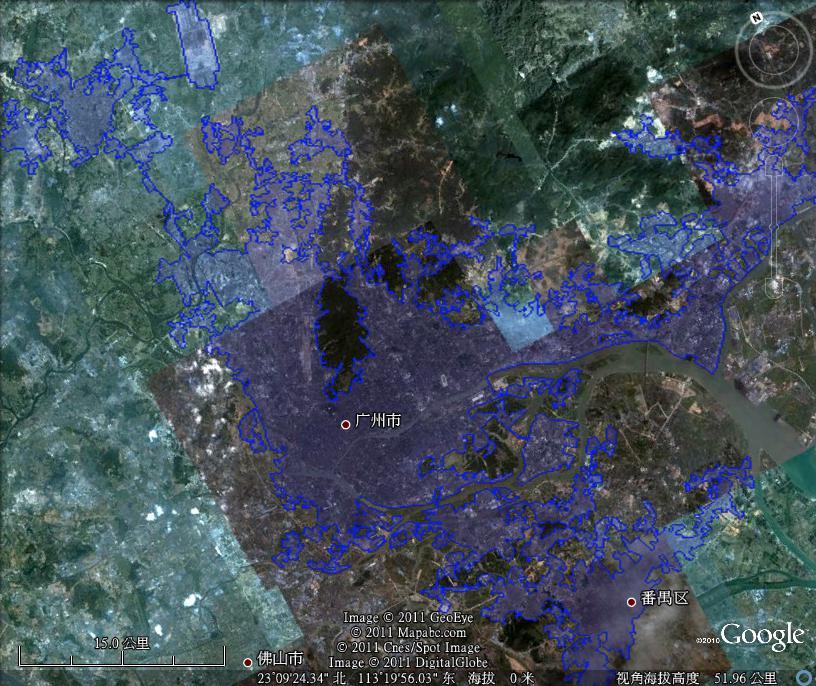Select the 番禺区 placemark dot
This screenshot has width=816, height=686.
[x=631, y=602]
